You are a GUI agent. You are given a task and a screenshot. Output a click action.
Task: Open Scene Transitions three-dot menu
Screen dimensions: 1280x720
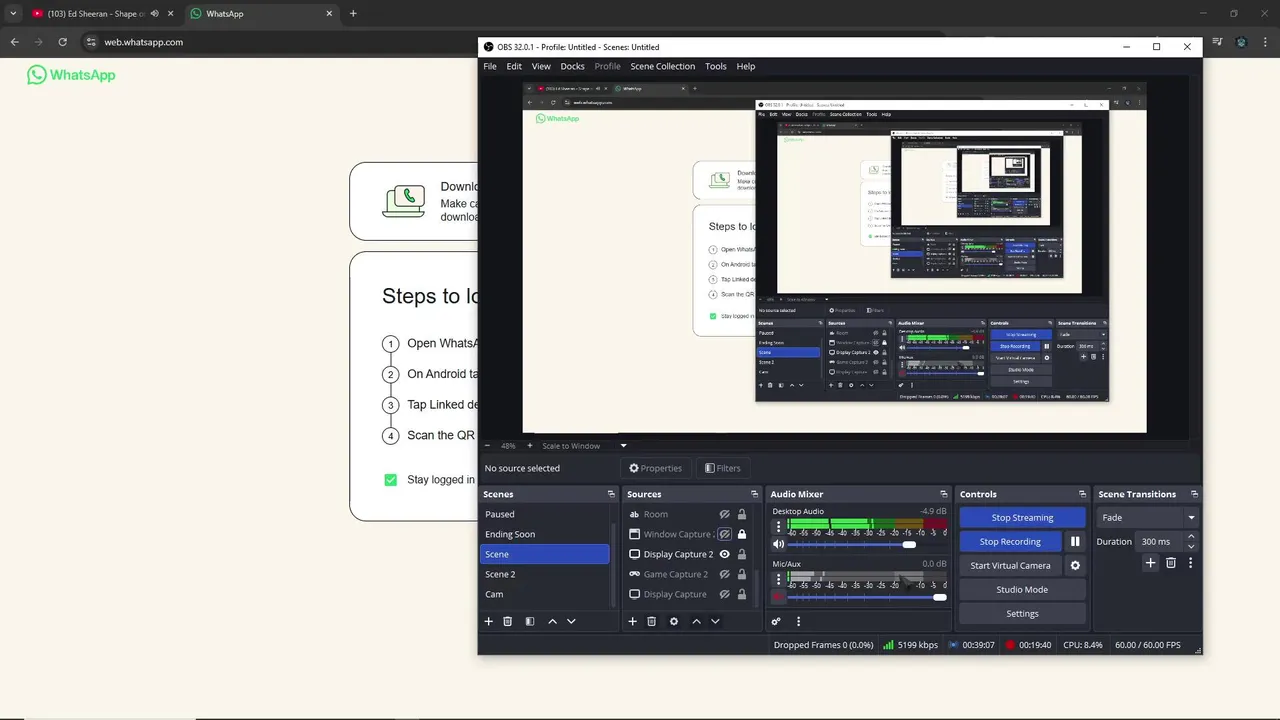1190,563
